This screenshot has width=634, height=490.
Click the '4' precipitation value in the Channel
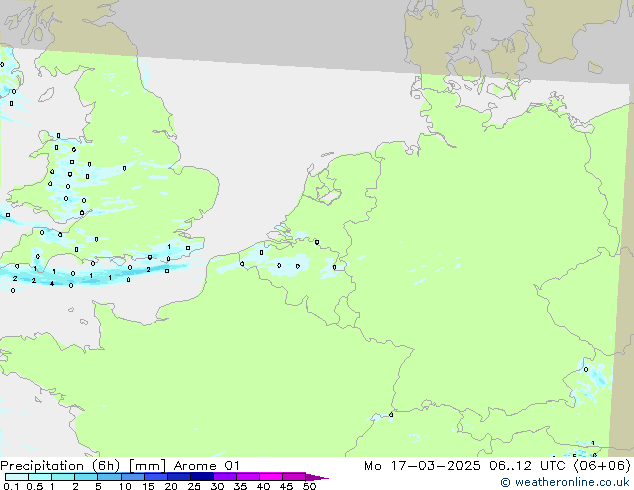click(x=52, y=284)
